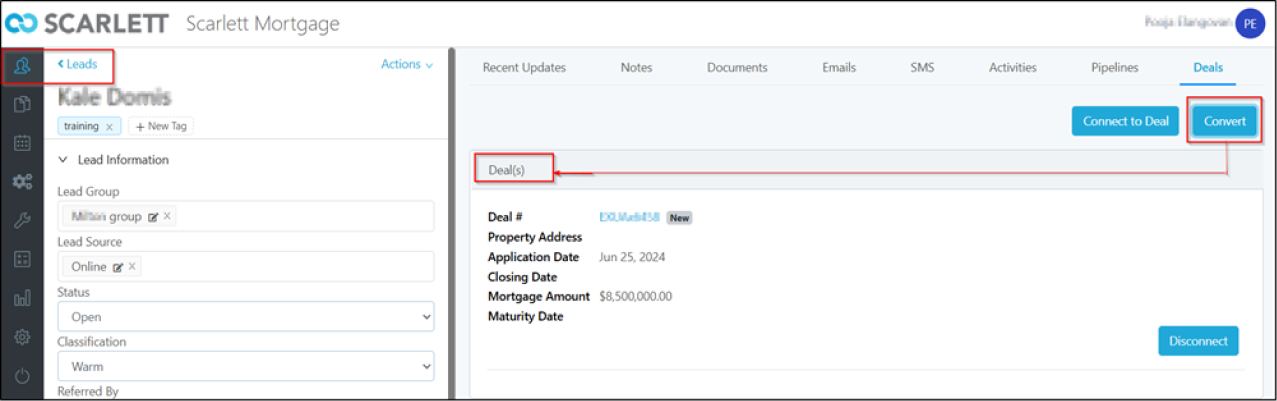Edit the Online lead source entry
The width and height of the screenshot is (1277, 401).
point(118,267)
